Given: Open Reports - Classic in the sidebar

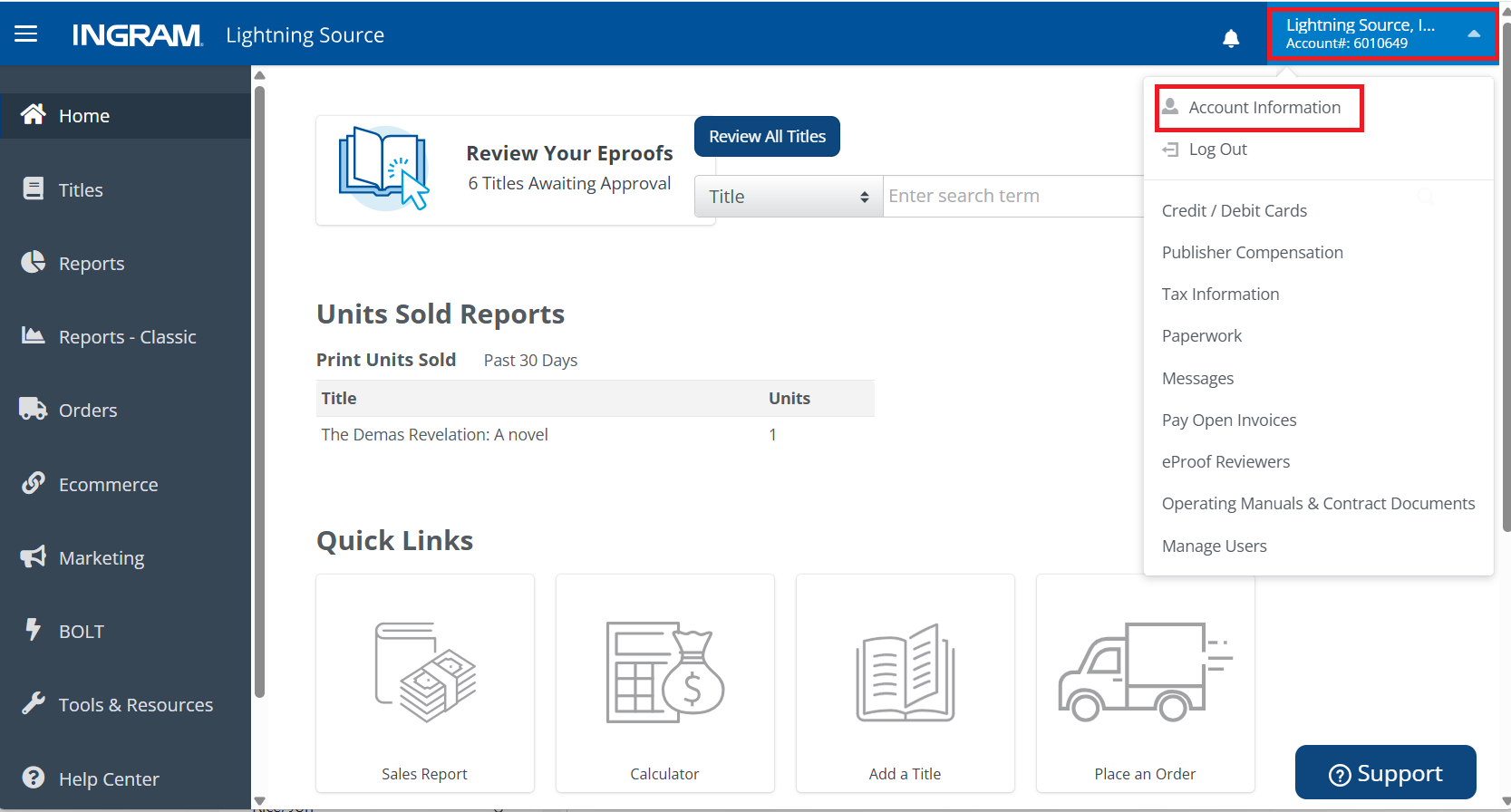Looking at the screenshot, I should [126, 336].
